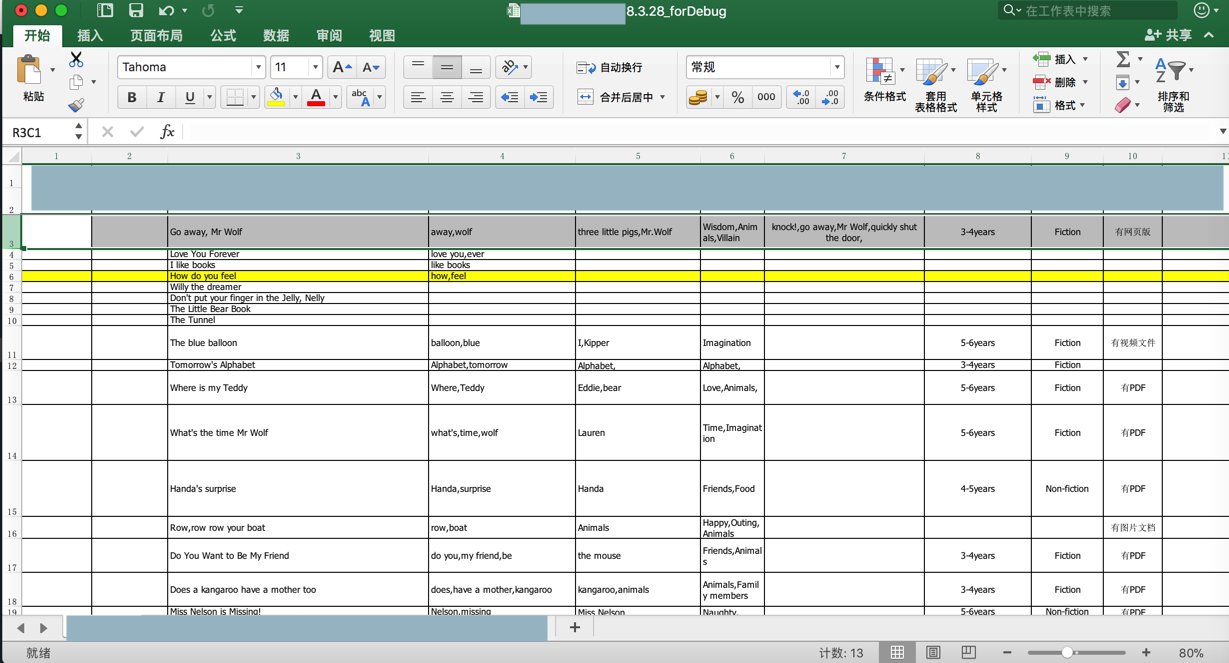
Task: Open Conditional Formatting (条件格式)
Action: (x=884, y=80)
